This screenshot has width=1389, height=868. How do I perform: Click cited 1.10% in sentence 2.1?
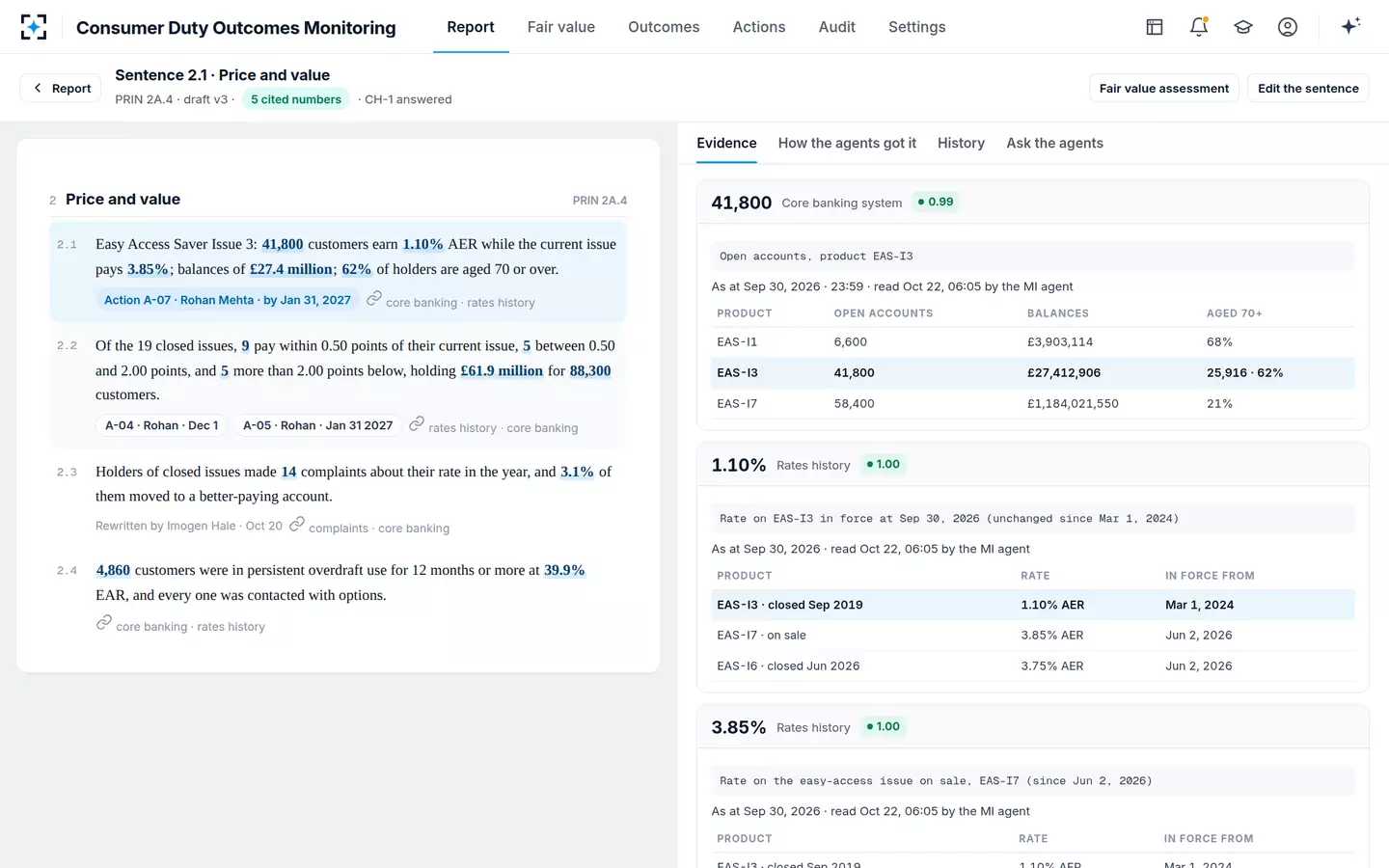click(x=422, y=245)
